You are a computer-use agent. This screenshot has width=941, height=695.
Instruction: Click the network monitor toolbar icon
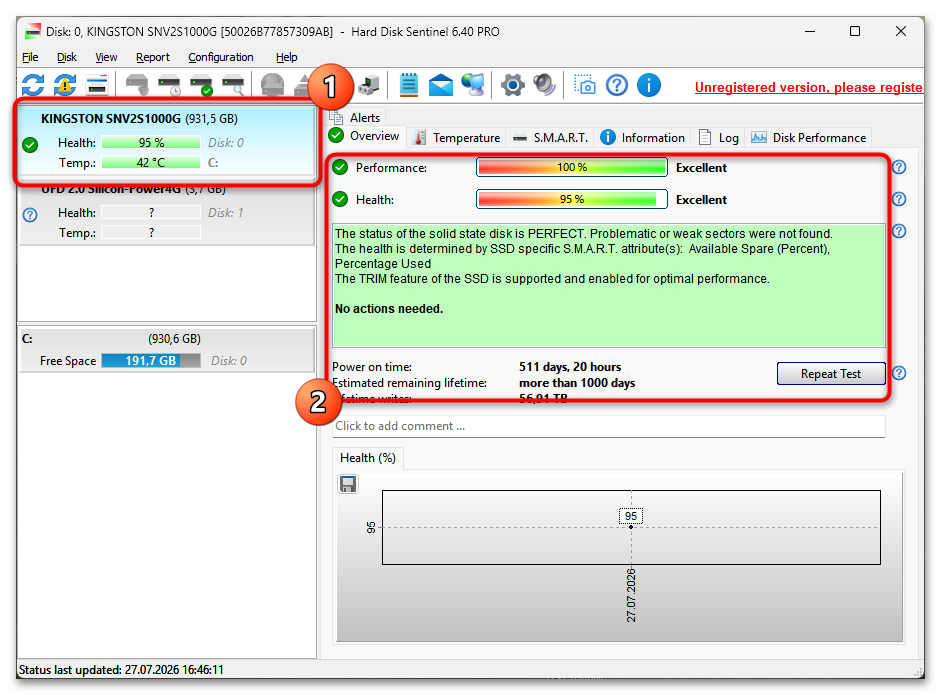(x=474, y=85)
